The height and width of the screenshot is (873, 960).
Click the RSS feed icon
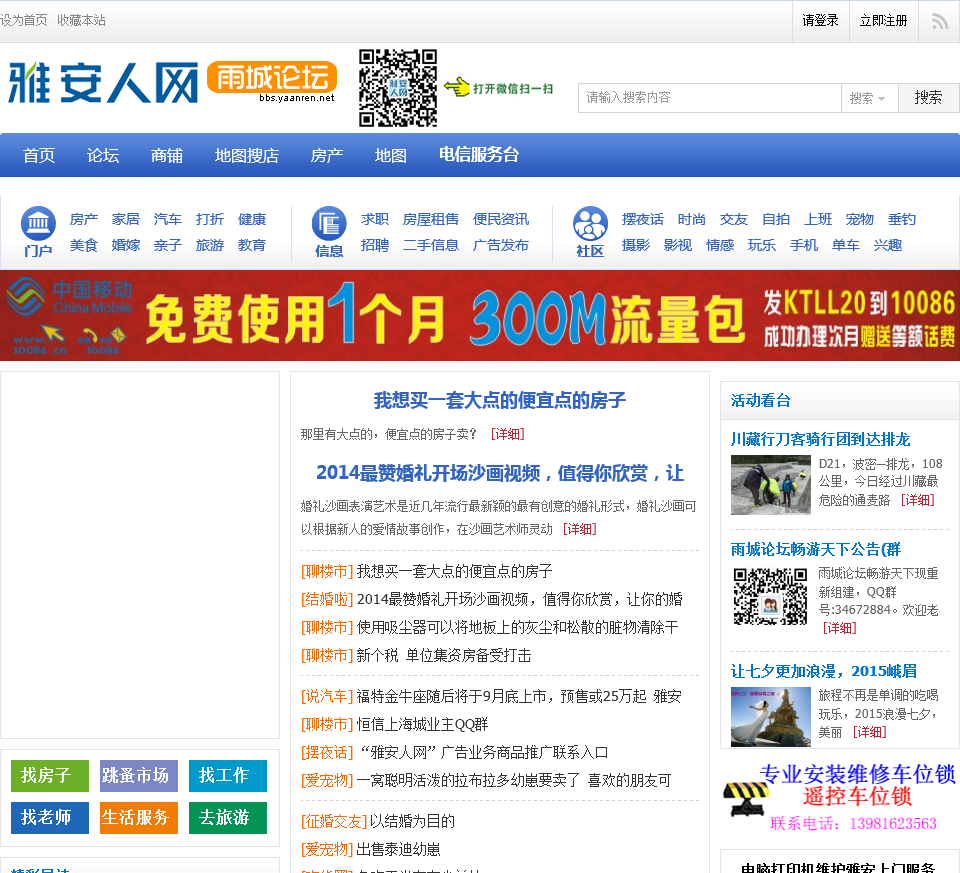point(940,21)
